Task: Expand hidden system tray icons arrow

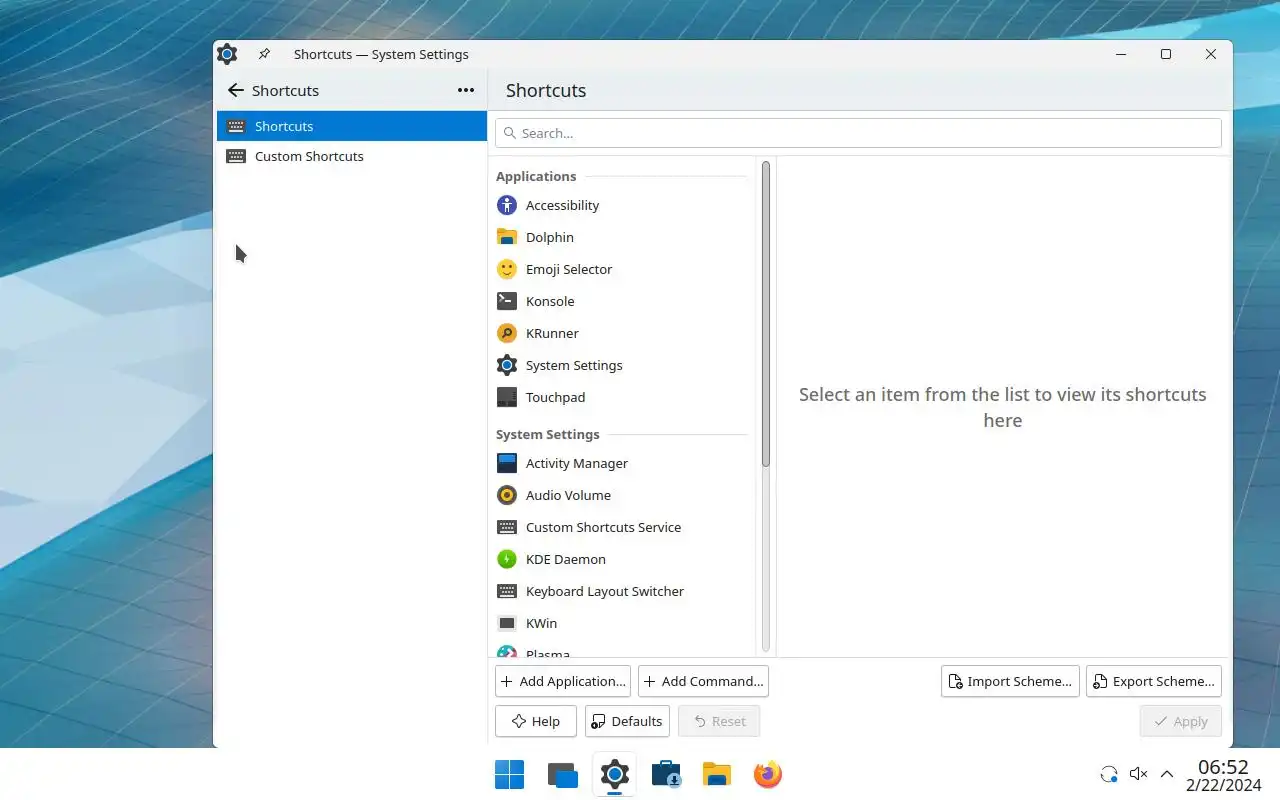Action: coord(1167,774)
